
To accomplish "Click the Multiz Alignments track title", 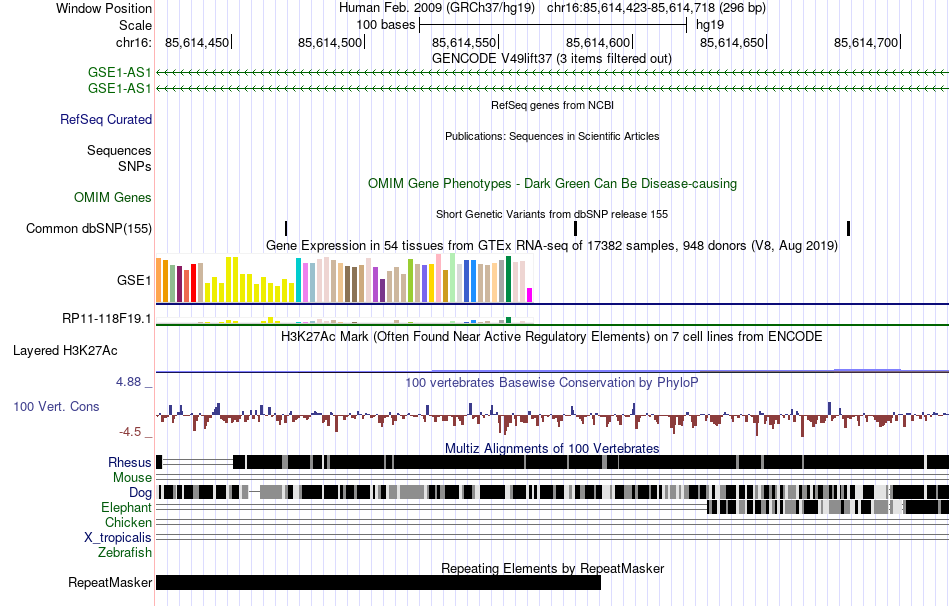I will pyautogui.click(x=551, y=448).
